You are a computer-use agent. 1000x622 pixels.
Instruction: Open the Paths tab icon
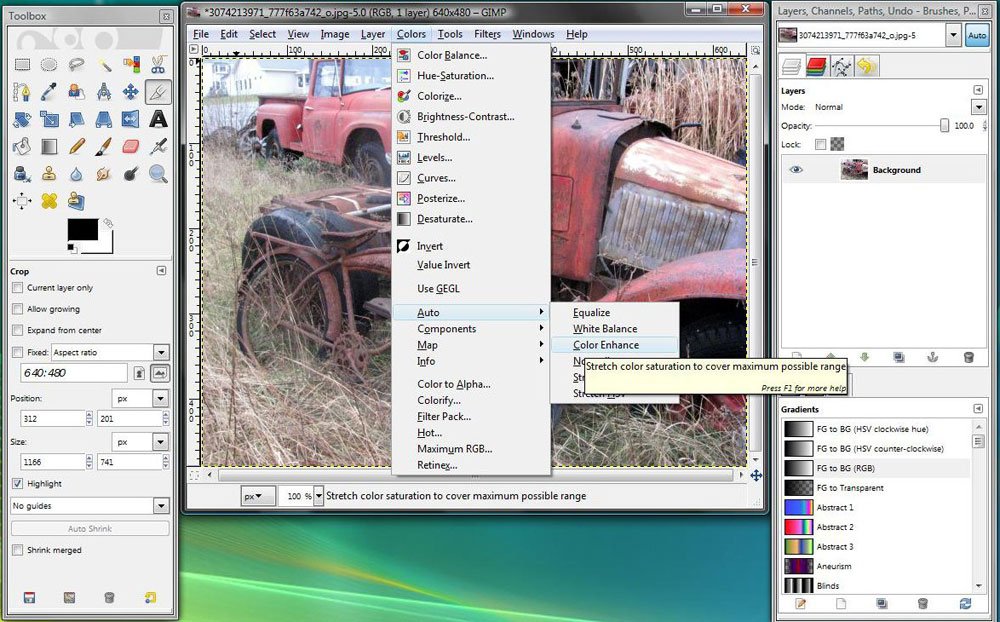(x=841, y=66)
